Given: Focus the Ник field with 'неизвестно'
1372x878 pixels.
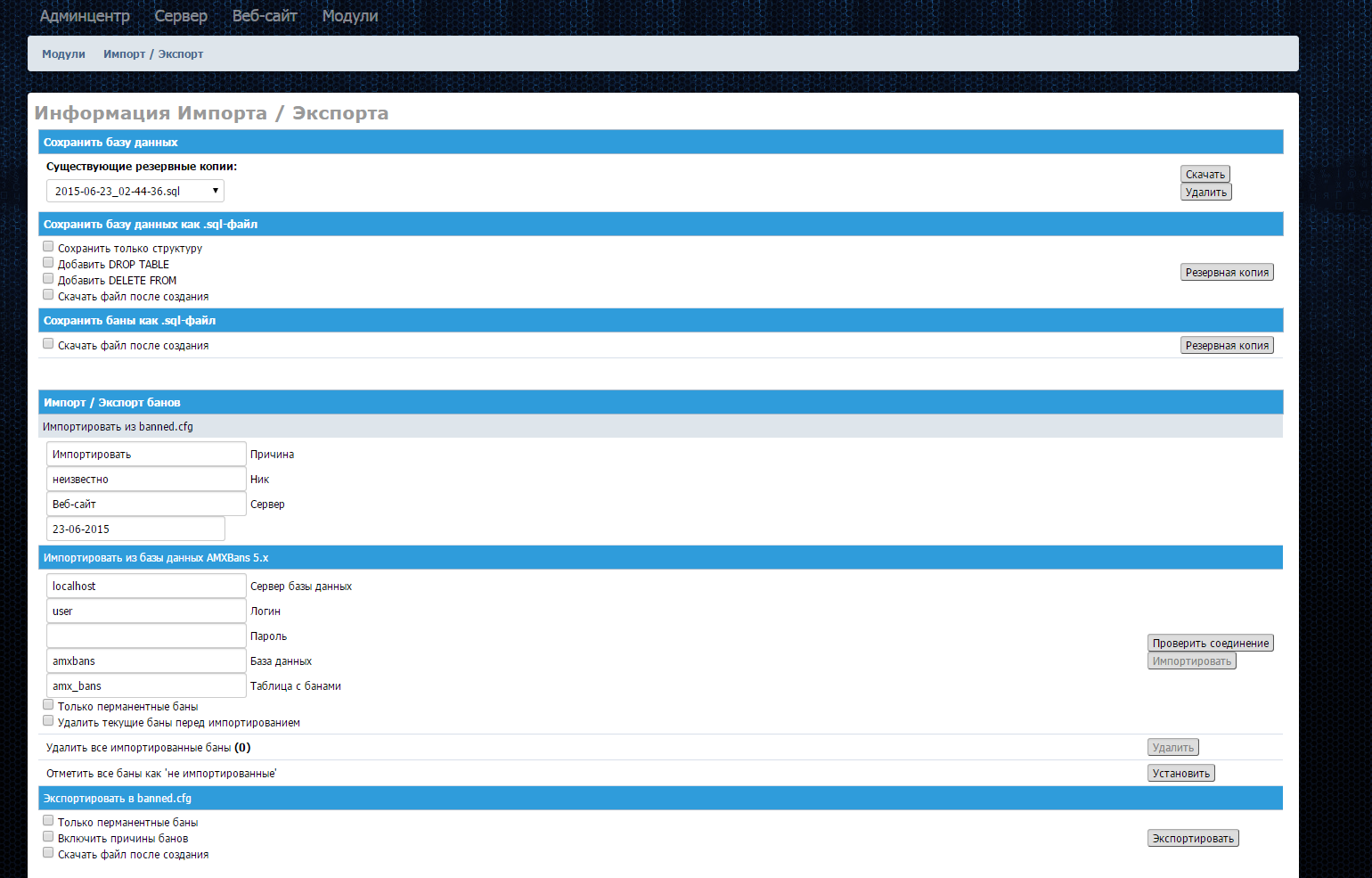Looking at the screenshot, I should click(146, 479).
